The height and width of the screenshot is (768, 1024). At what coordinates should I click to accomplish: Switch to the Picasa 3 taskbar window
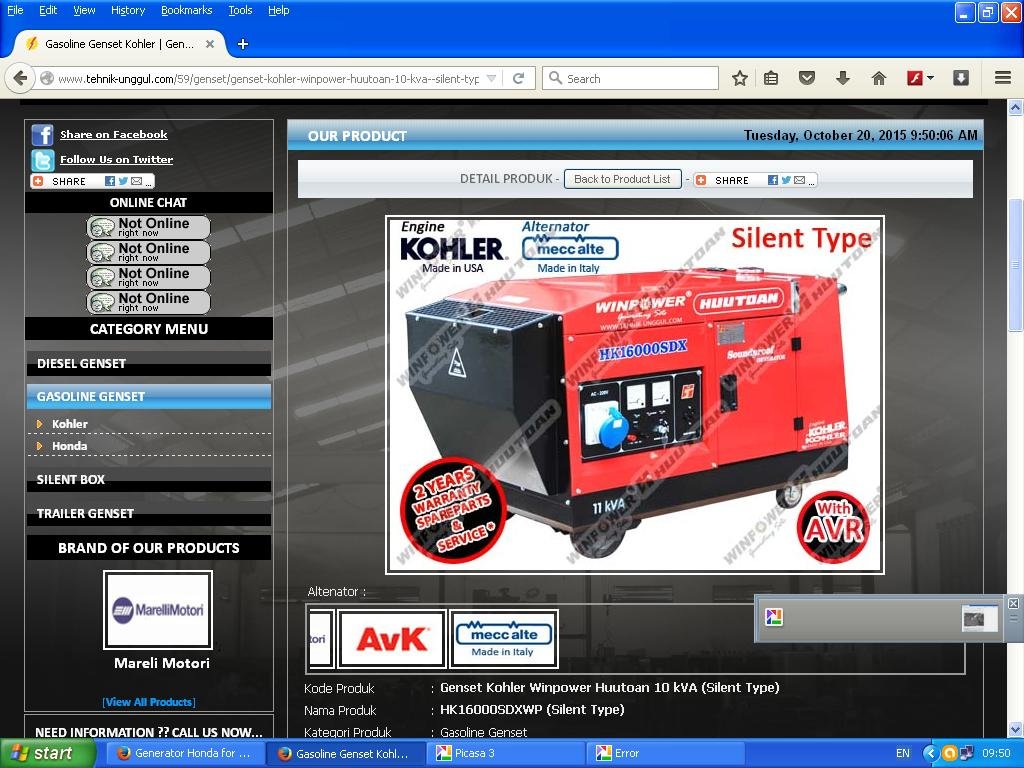[x=506, y=754]
